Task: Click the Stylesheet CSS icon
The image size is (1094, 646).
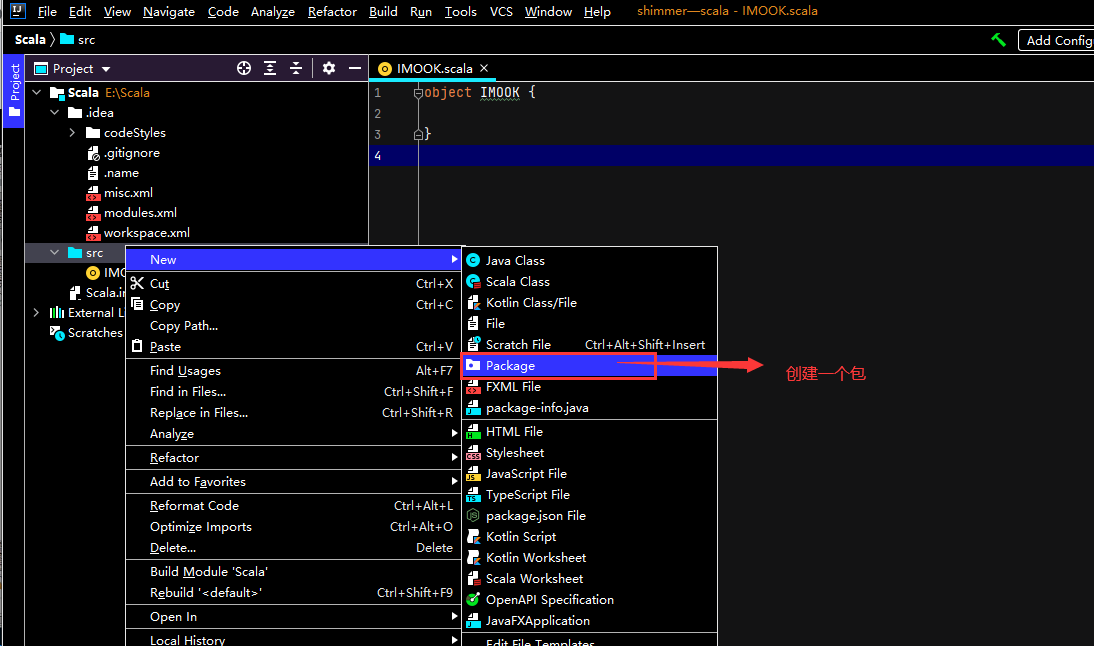Action: pos(473,453)
